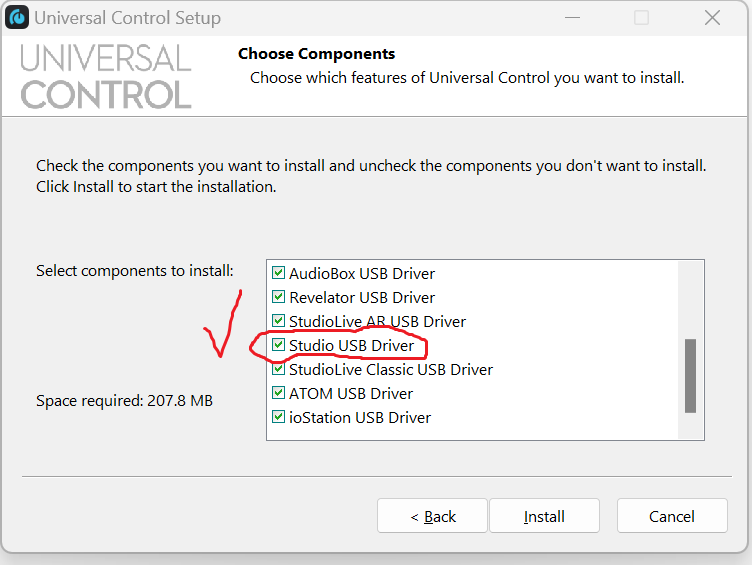Screen dimensions: 752x565
Task: Uncheck the ioStation USB Driver checkbox
Action: [279, 417]
